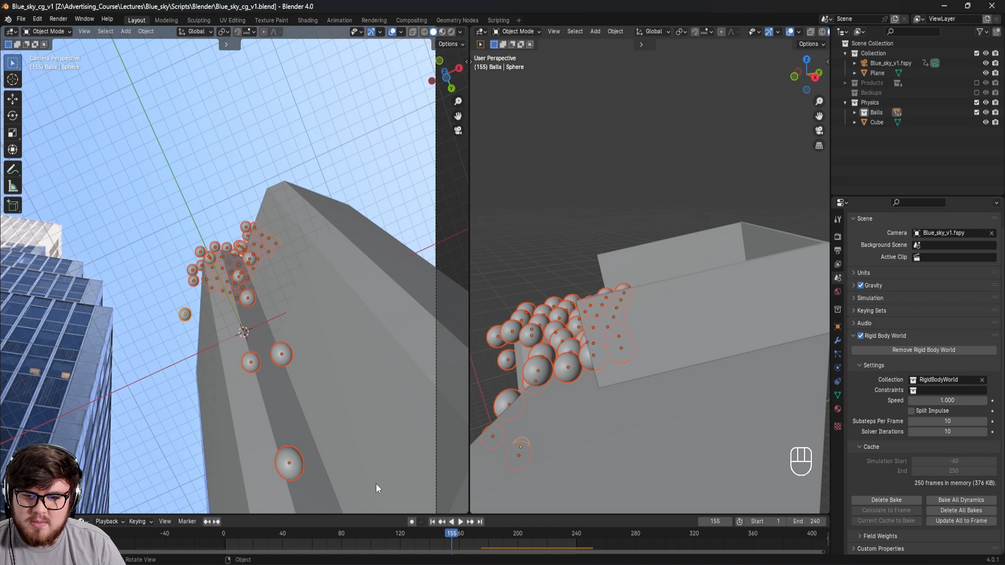The width and height of the screenshot is (1005, 565).
Task: Select the Move tool in left toolbar
Action: point(12,99)
